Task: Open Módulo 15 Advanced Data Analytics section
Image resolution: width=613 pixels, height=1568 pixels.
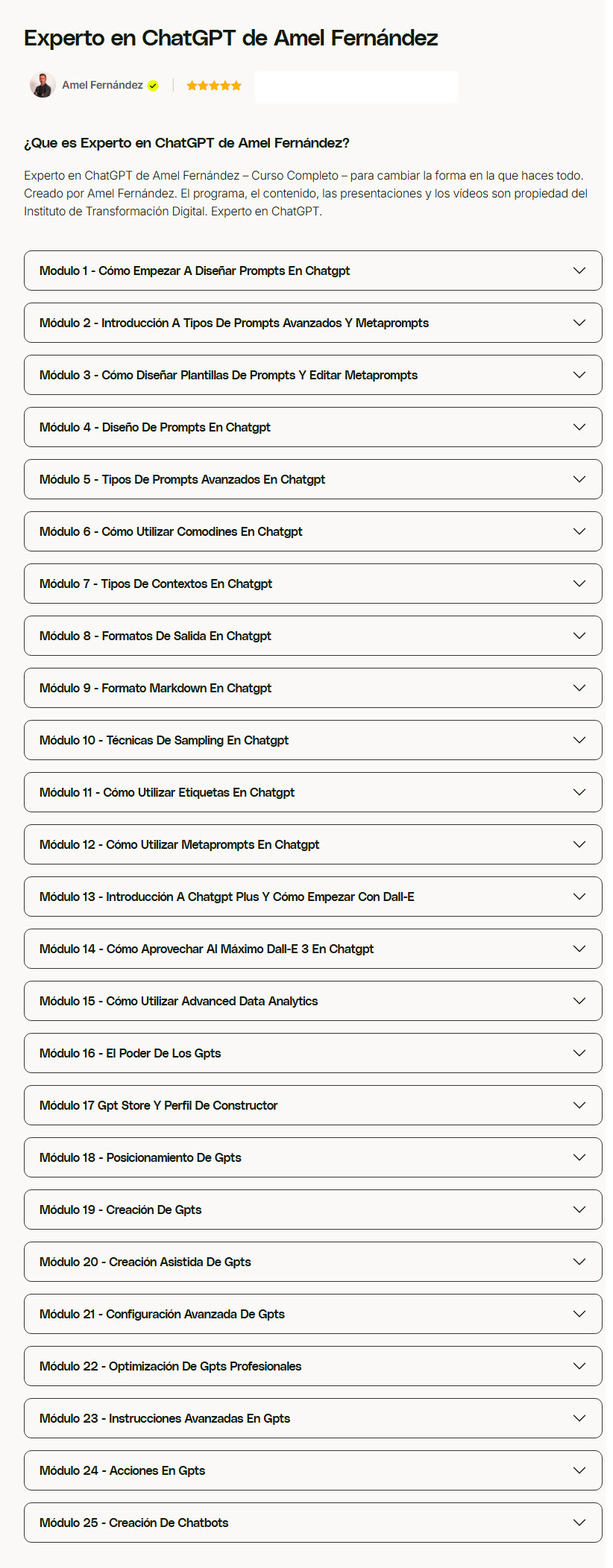Action: pyautogui.click(x=312, y=1001)
